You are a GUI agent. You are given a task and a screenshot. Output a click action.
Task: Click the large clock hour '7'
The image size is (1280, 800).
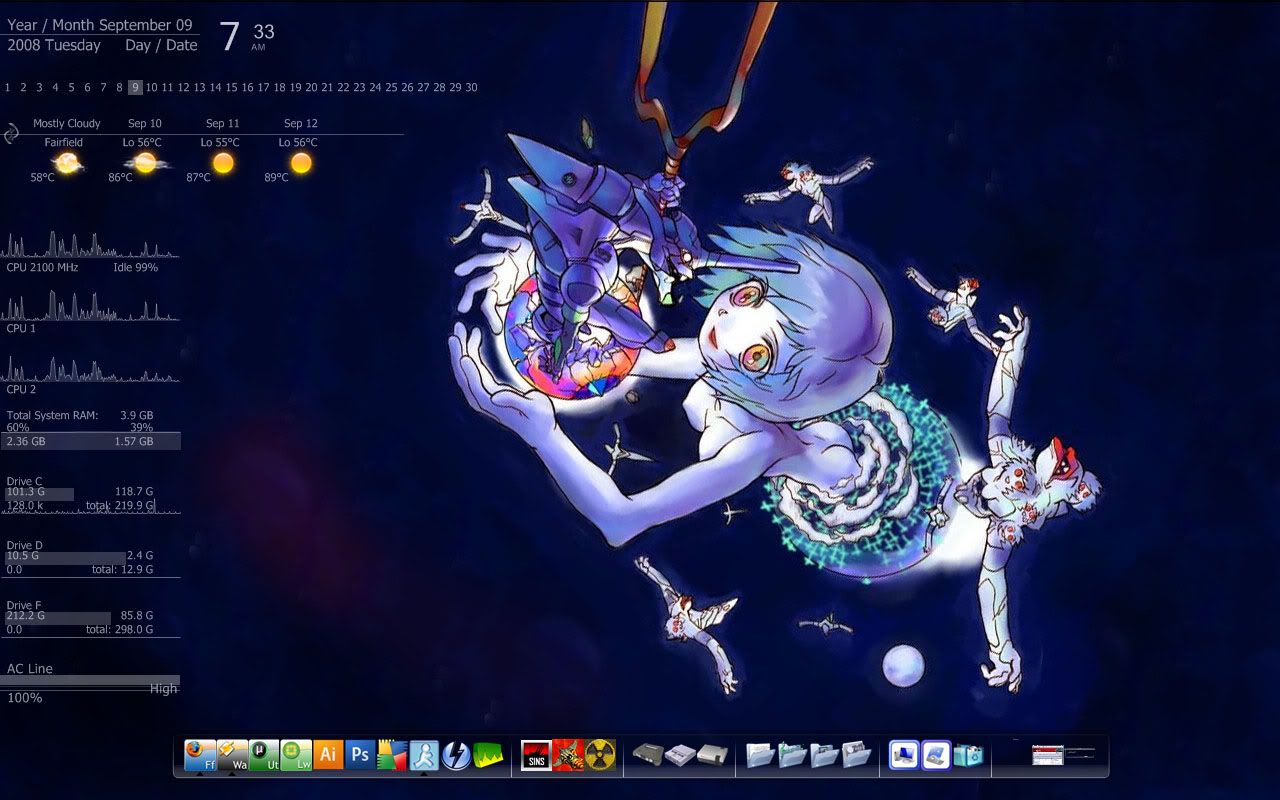click(x=230, y=38)
